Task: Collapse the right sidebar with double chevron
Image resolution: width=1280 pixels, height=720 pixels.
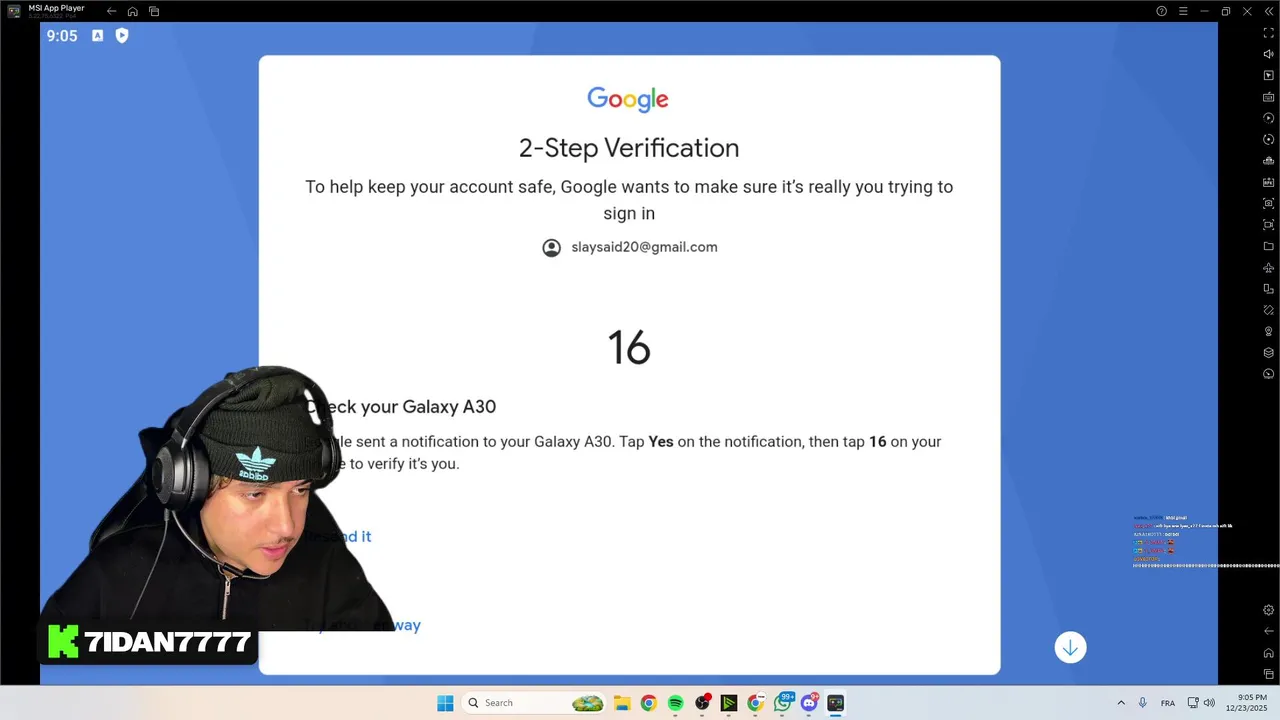Action: coord(1268,11)
